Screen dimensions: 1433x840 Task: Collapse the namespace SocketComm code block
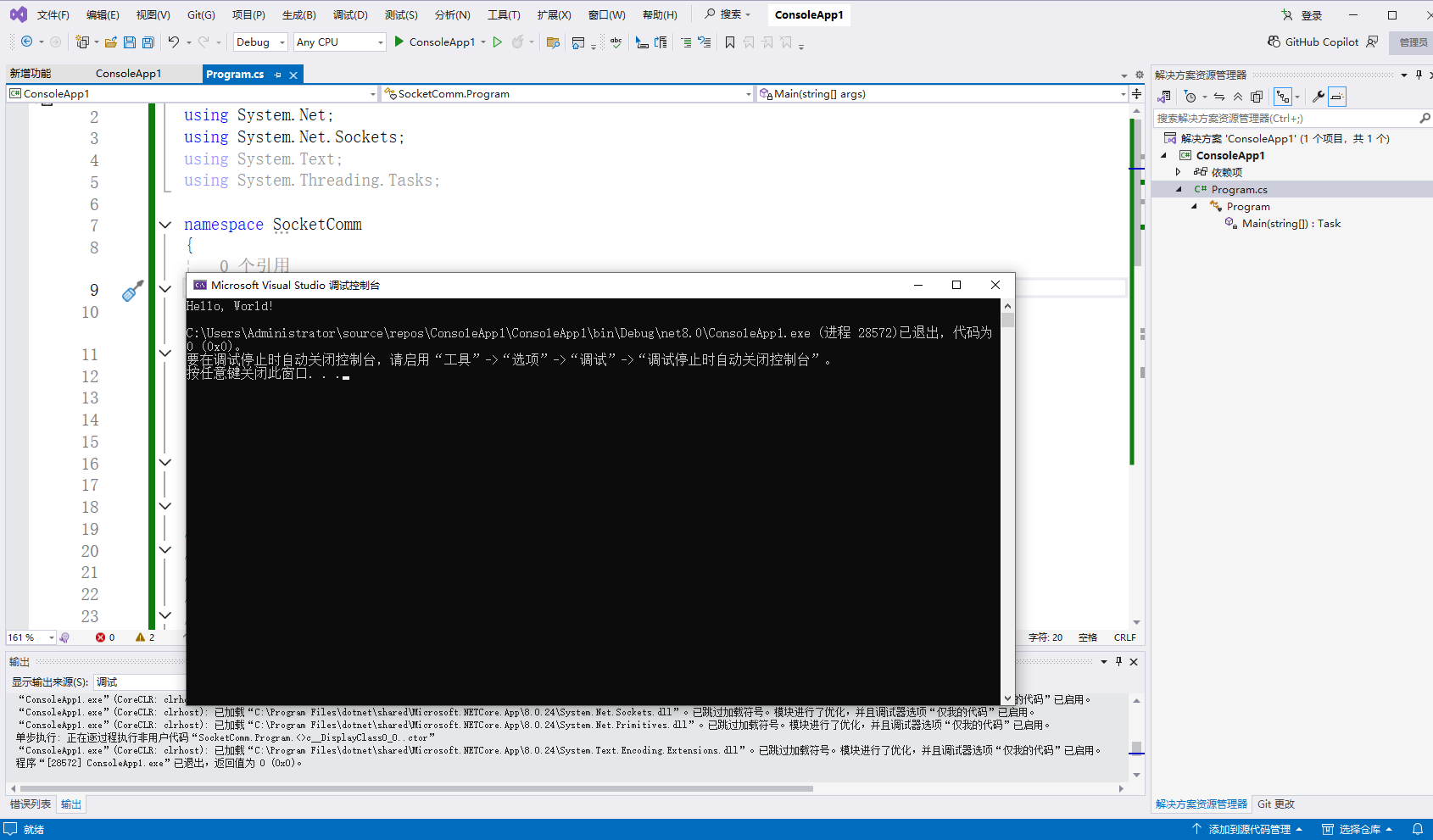165,225
